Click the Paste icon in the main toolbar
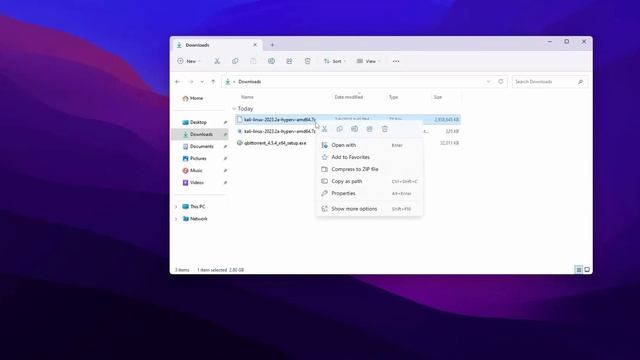640x360 pixels. 253,61
